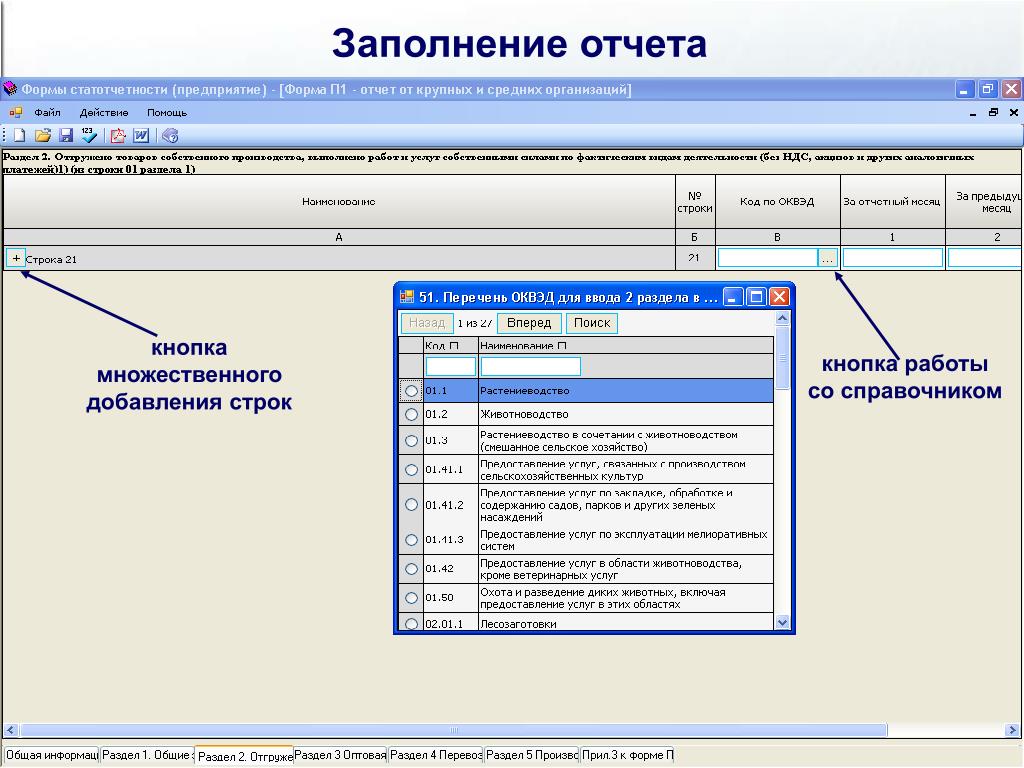Click the Код по ОКВЭД column header

coord(777,202)
